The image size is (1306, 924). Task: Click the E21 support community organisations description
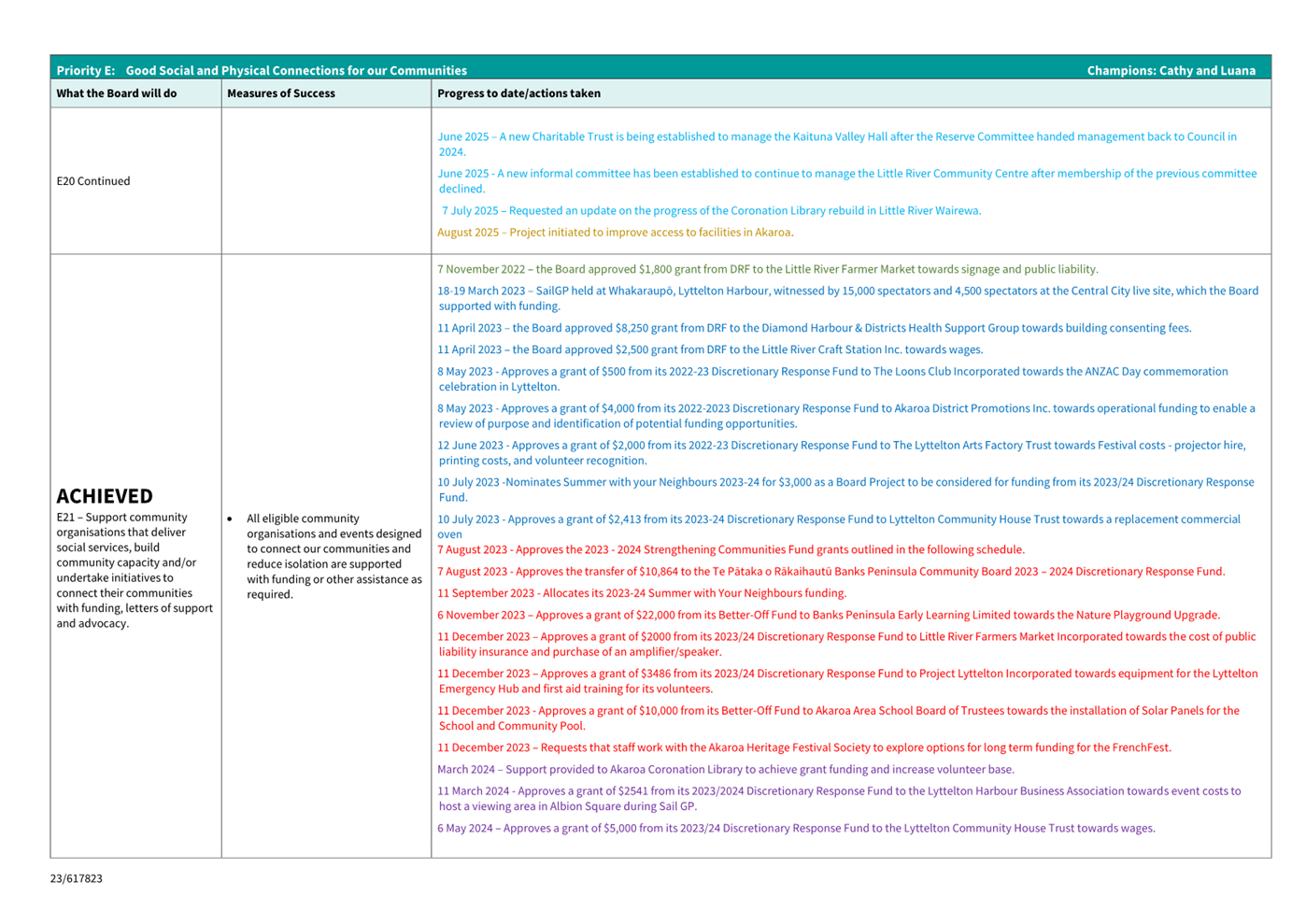(135, 570)
